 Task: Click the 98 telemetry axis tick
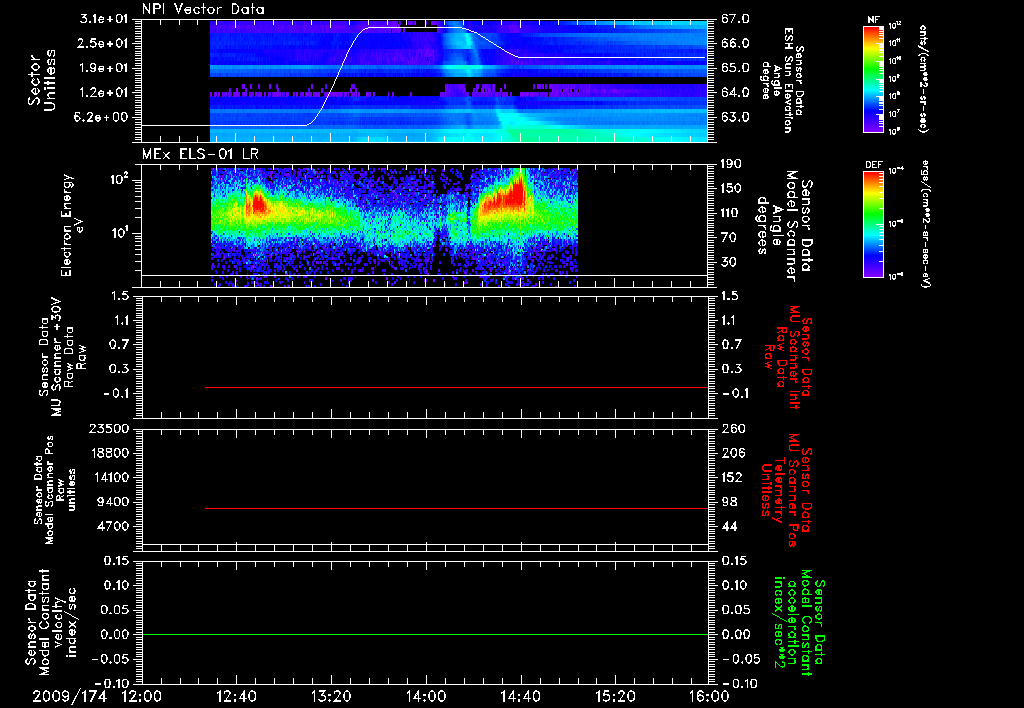coord(729,502)
